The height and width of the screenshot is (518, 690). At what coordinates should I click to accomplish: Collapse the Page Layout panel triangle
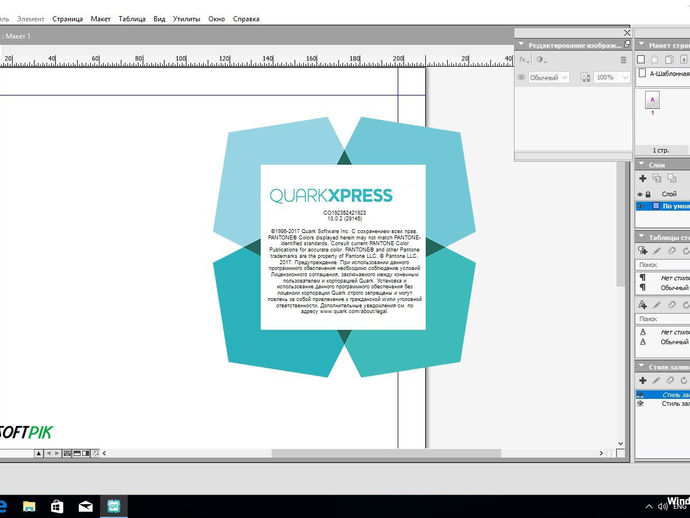tap(642, 44)
